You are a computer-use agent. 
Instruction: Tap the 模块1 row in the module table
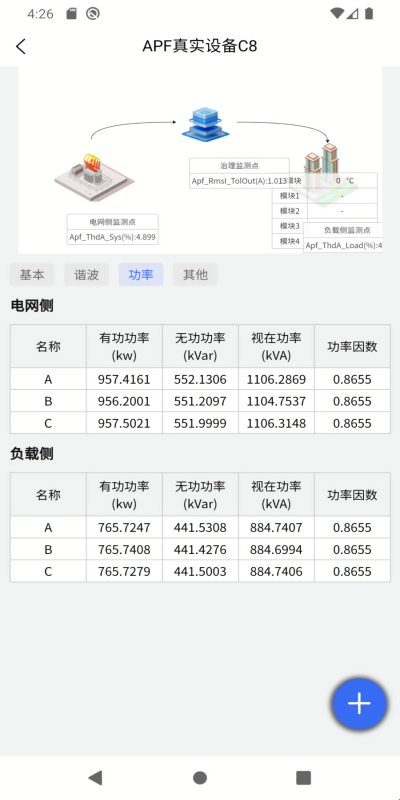pyautogui.click(x=325, y=196)
